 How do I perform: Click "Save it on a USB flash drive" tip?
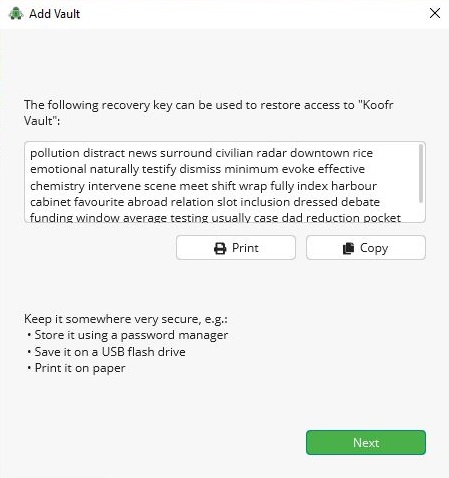[110, 352]
